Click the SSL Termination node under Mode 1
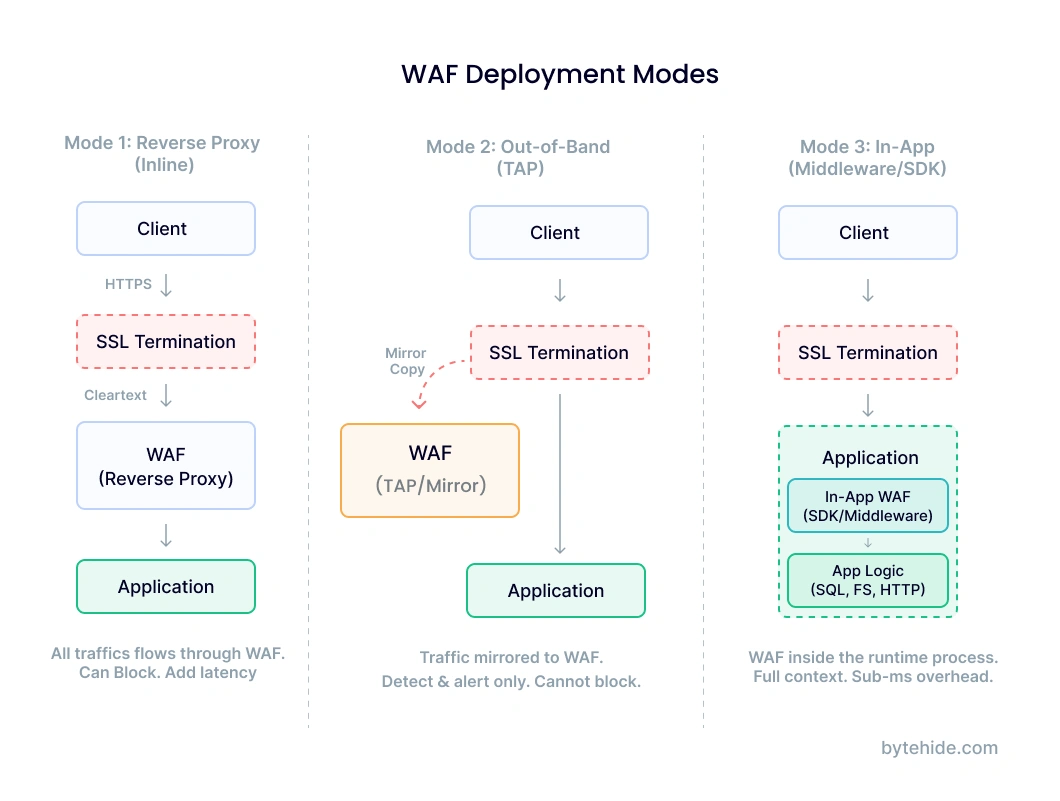 (x=165, y=341)
